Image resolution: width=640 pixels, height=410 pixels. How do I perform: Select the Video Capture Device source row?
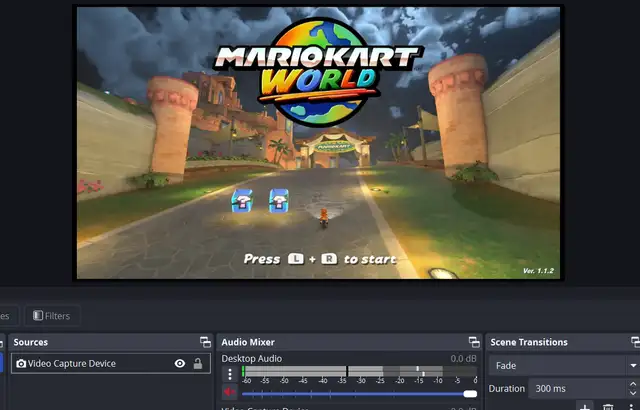[111, 363]
